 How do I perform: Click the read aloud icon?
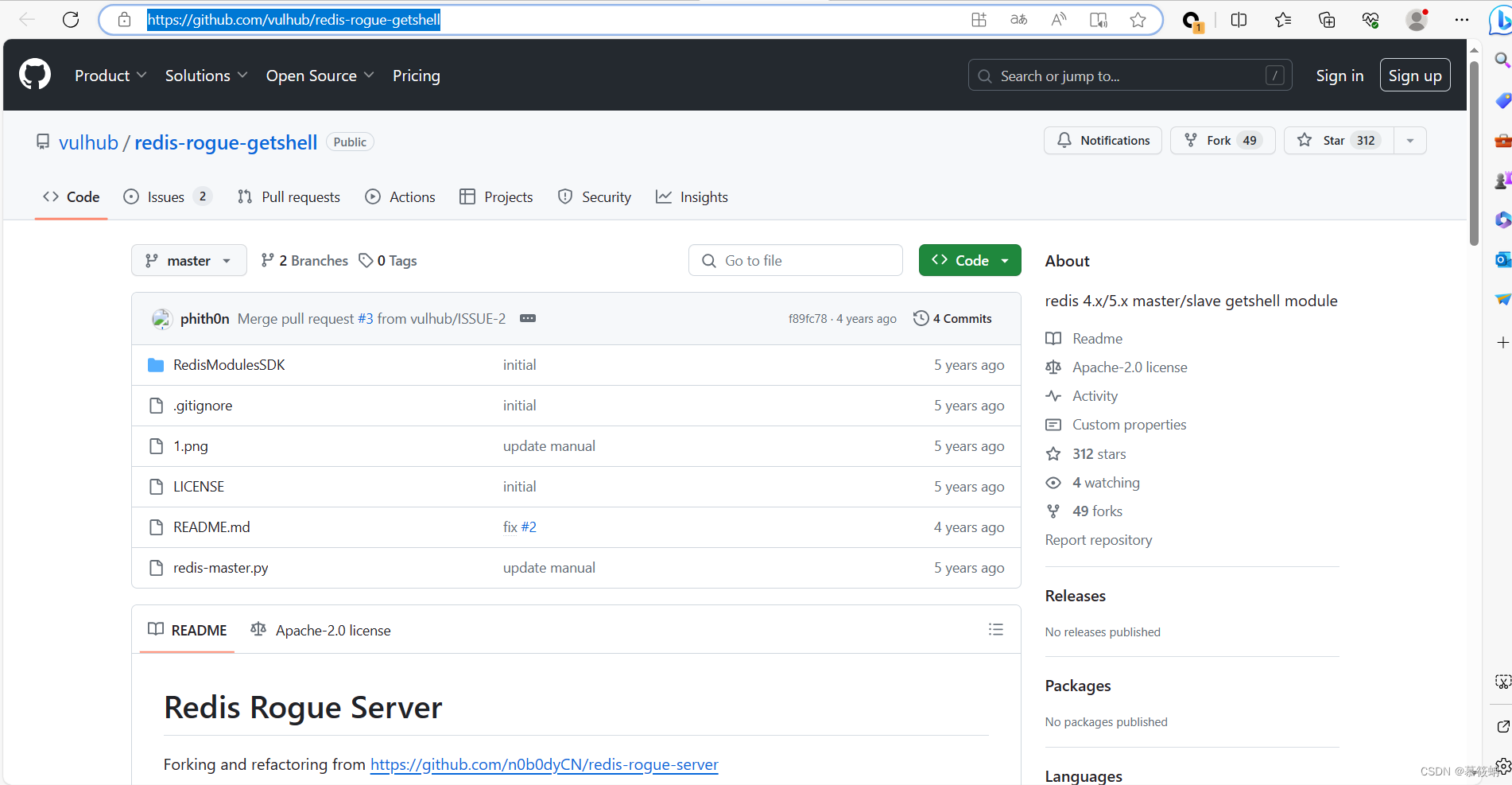coord(1059,20)
